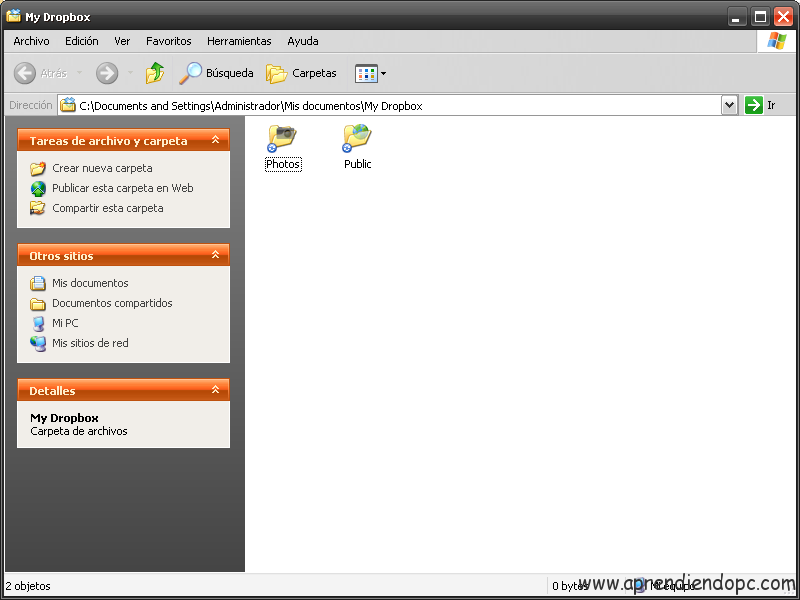Click the Up one level folder icon

(155, 73)
